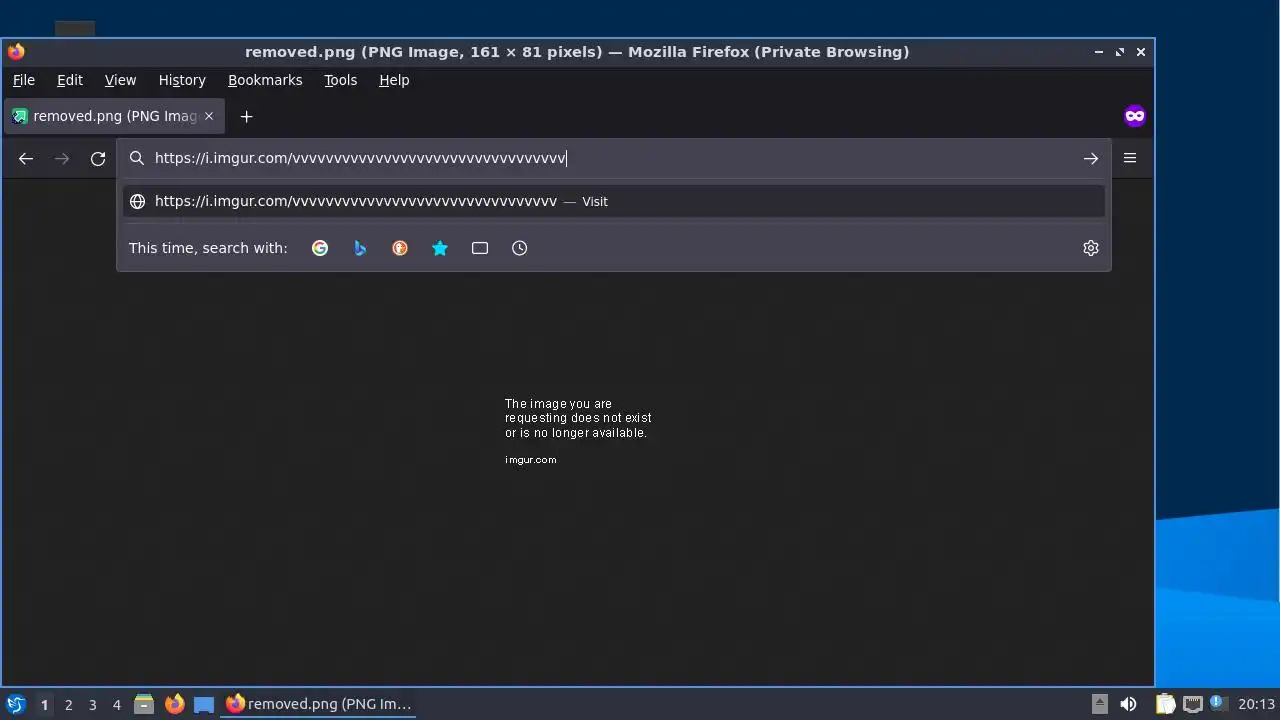
Task: Click the tray scroll-up indicator icon
Action: point(1099,704)
